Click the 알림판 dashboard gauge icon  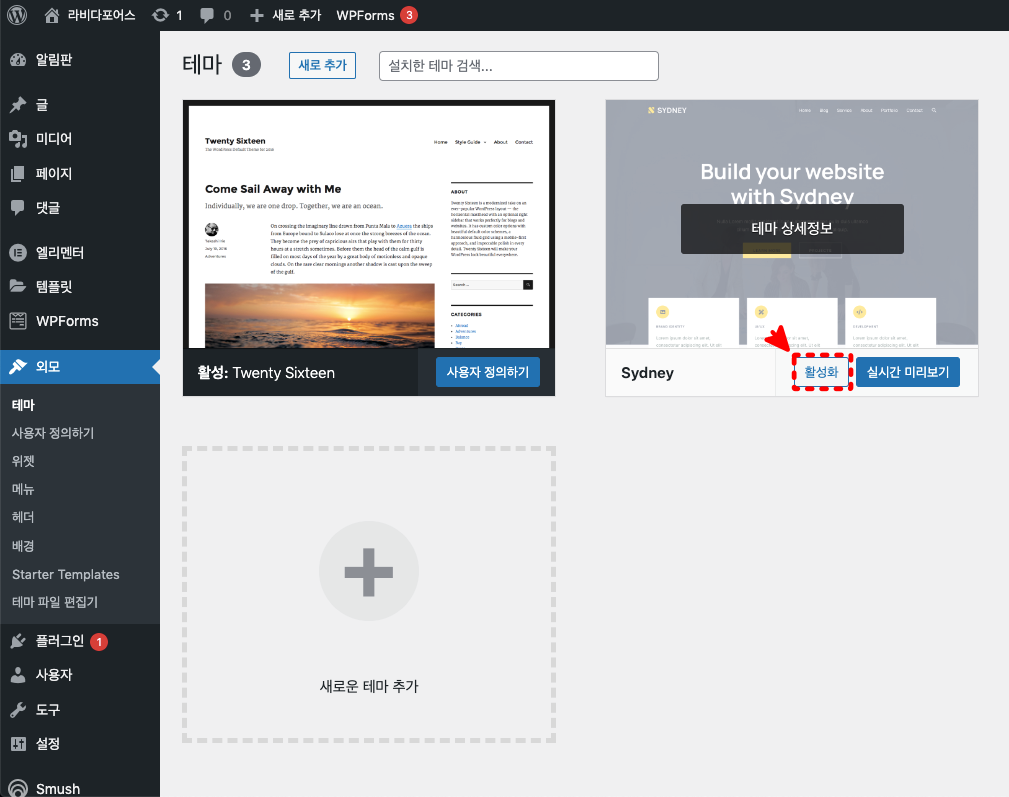[18, 60]
